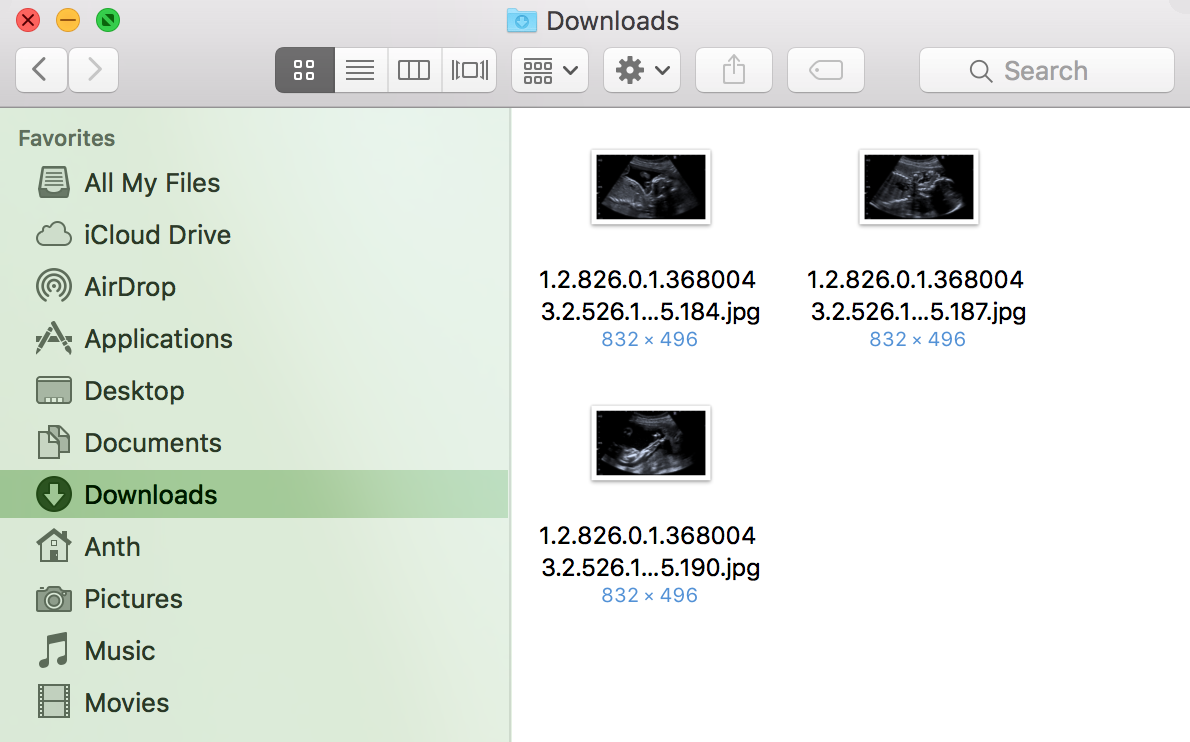
Task: Open Documents folder in sidebar
Action: coord(254,443)
